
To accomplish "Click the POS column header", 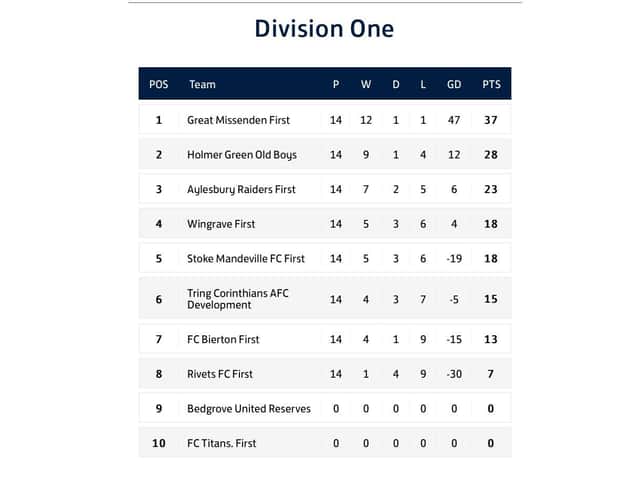I will [x=158, y=84].
